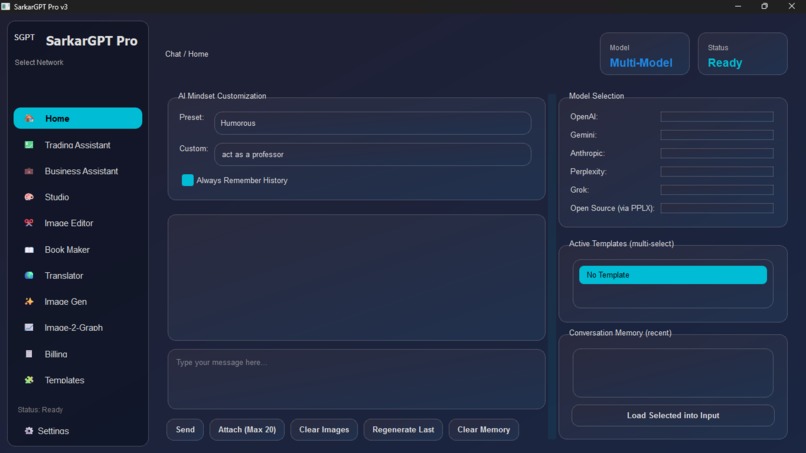Switch to the Studio page
The height and width of the screenshot is (453, 806).
point(78,197)
